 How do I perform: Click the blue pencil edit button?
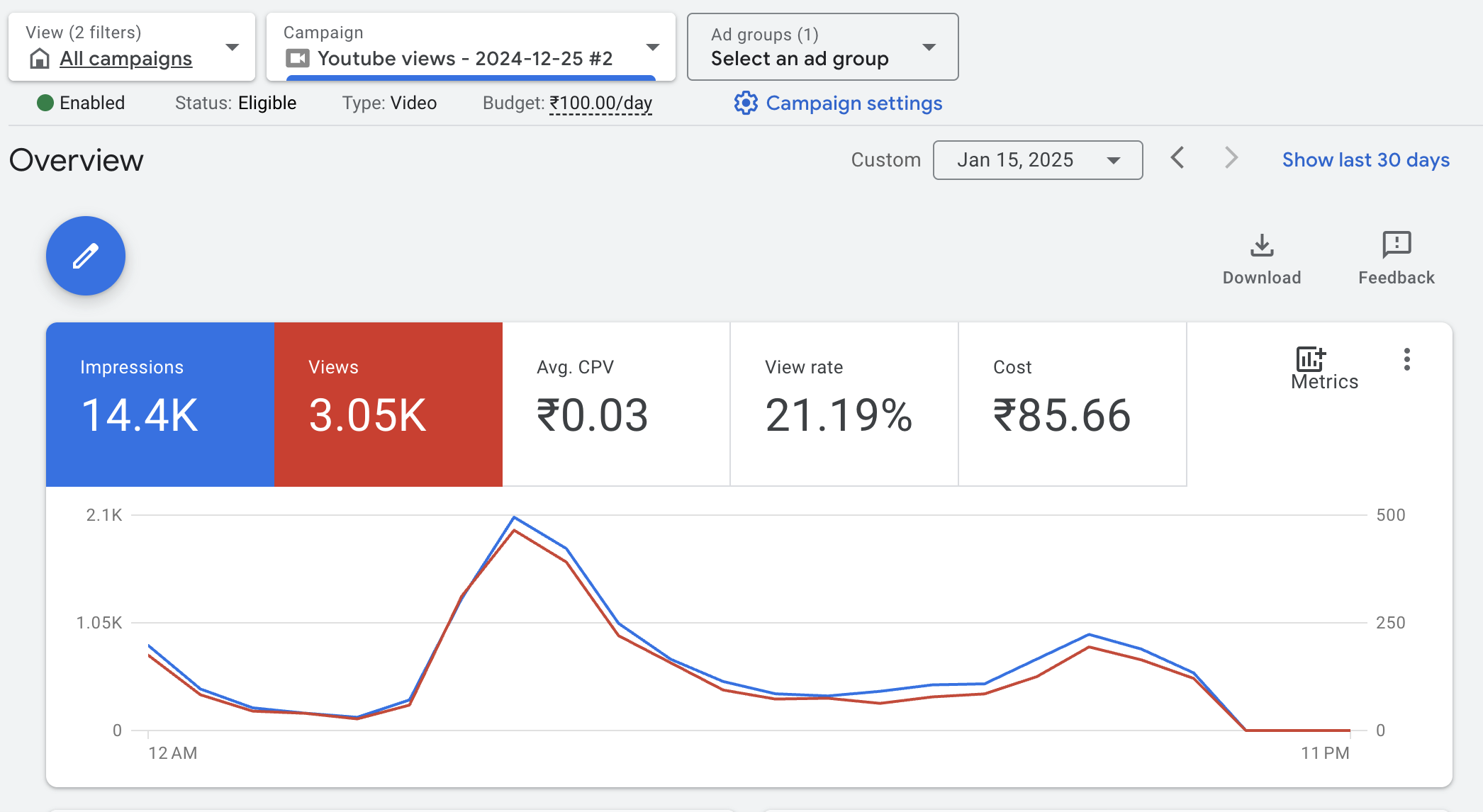pyautogui.click(x=86, y=256)
